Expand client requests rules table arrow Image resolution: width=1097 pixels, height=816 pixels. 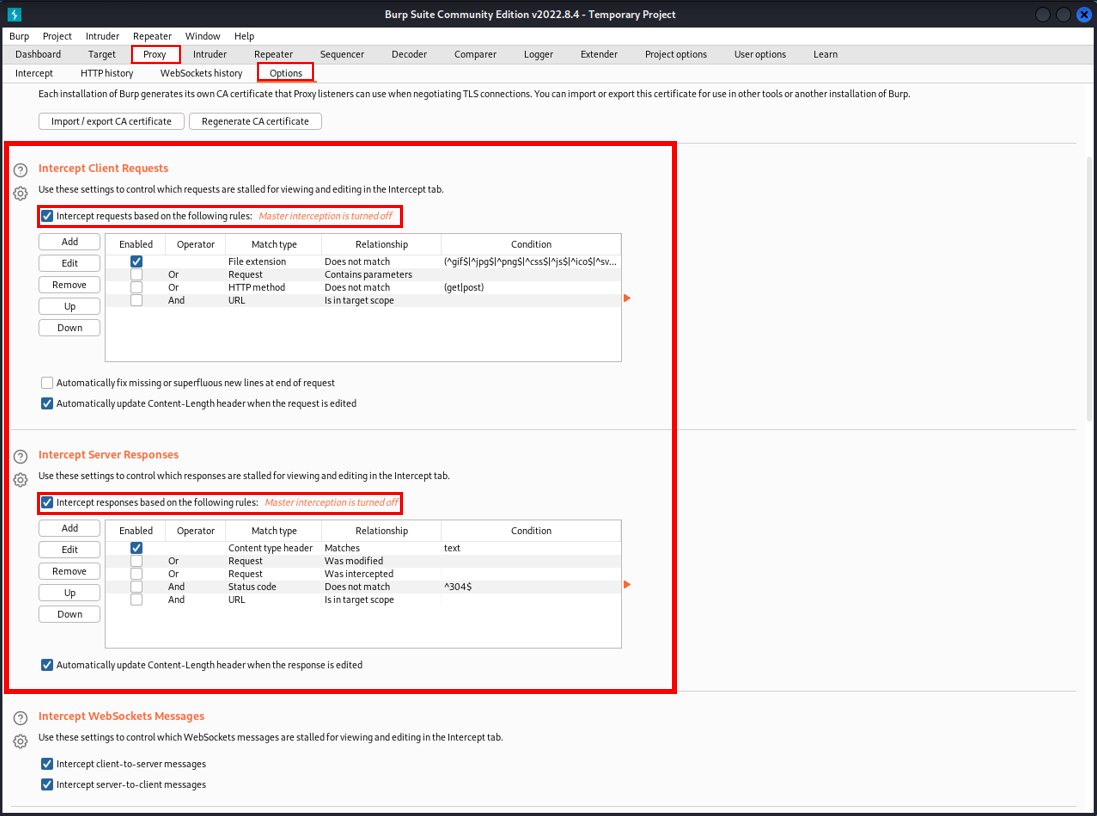pos(627,298)
